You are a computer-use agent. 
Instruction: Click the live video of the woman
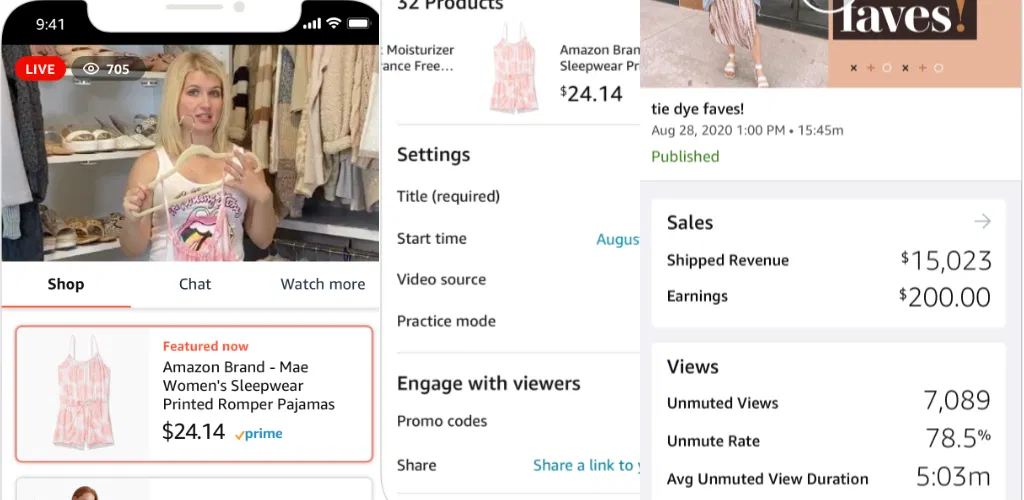pos(190,153)
